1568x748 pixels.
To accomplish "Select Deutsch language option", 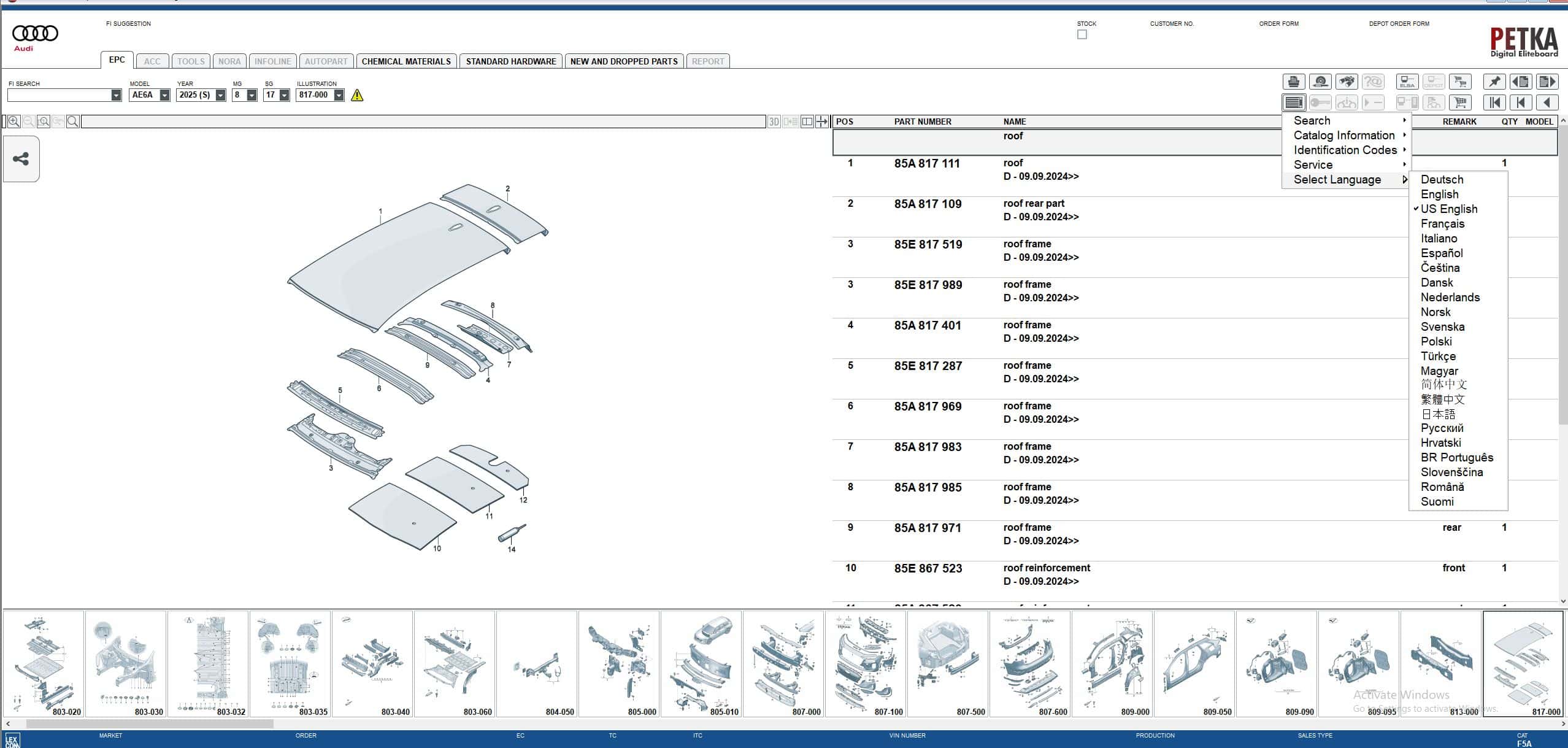I will click(1442, 179).
